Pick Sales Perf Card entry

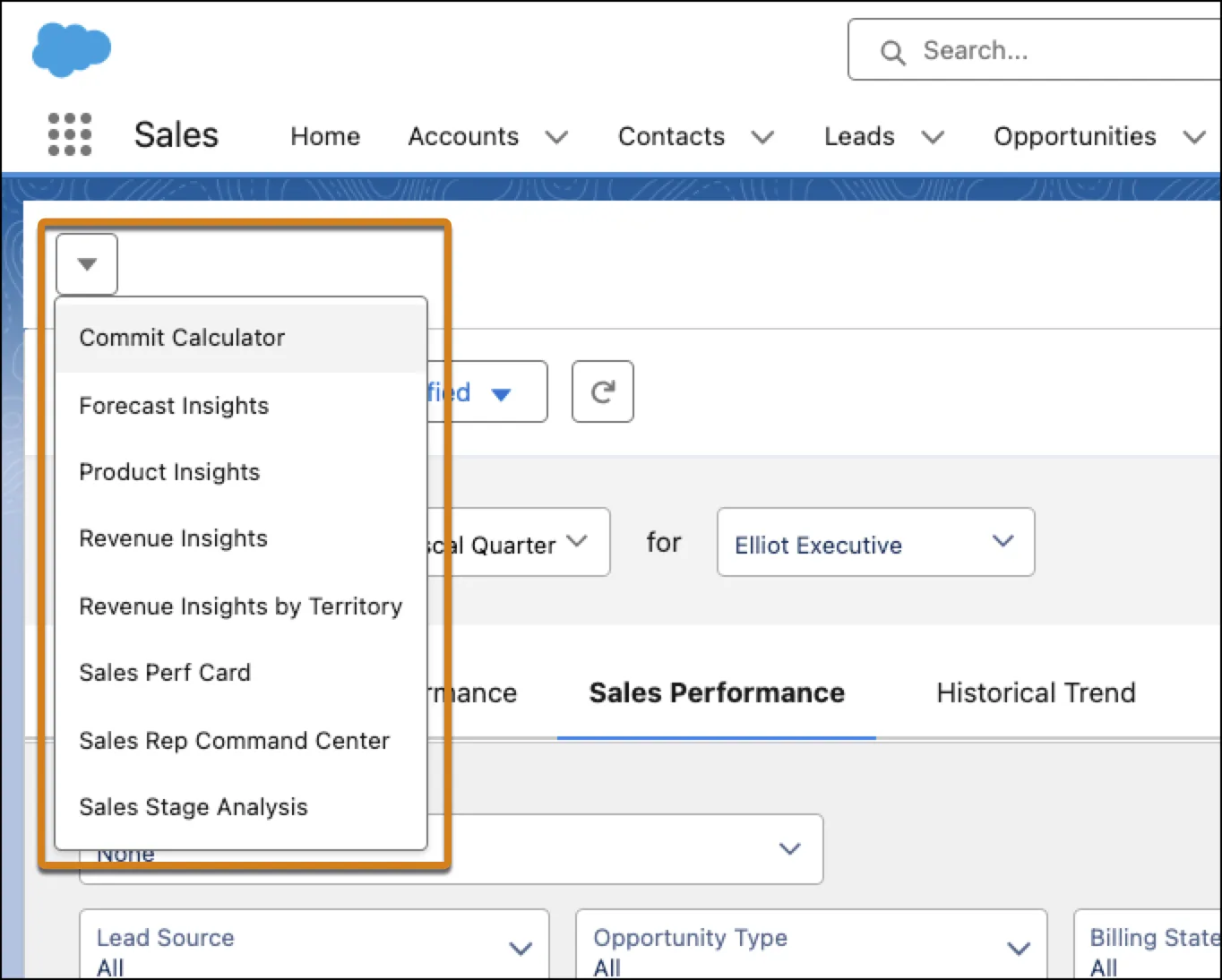pos(241,673)
